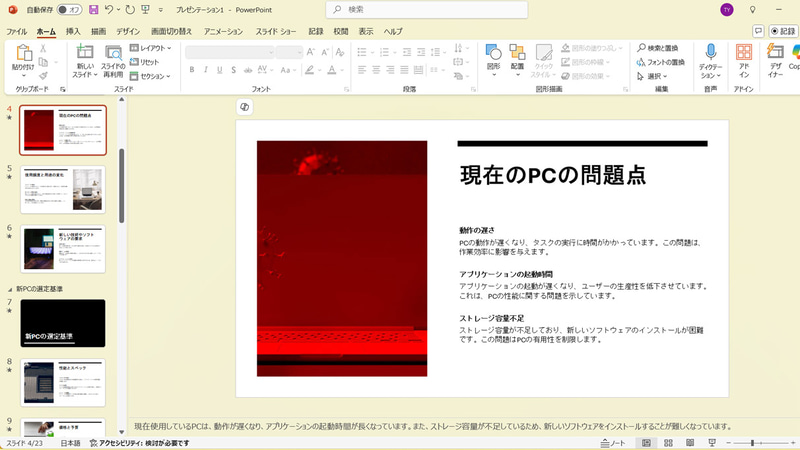Open the clipboard group dialog launcher
Viewport: 800px width, 450px height.
(x=63, y=89)
